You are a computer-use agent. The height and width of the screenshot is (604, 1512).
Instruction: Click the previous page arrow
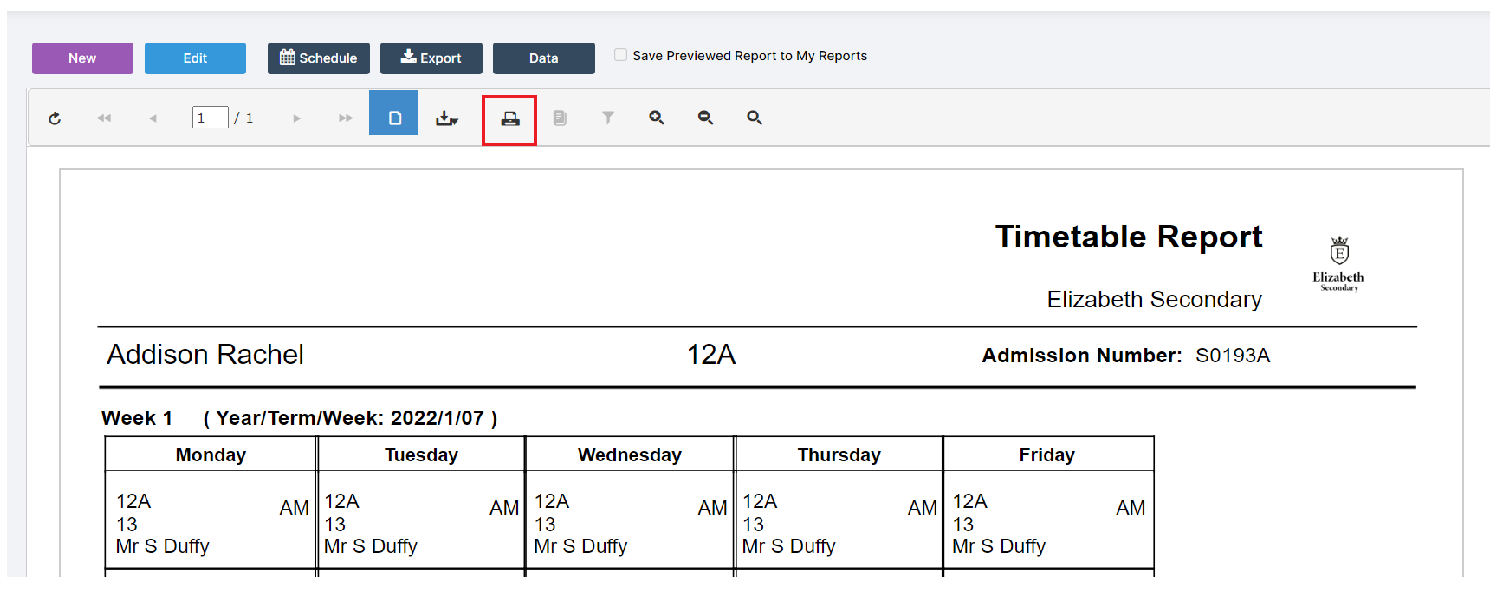(x=153, y=117)
